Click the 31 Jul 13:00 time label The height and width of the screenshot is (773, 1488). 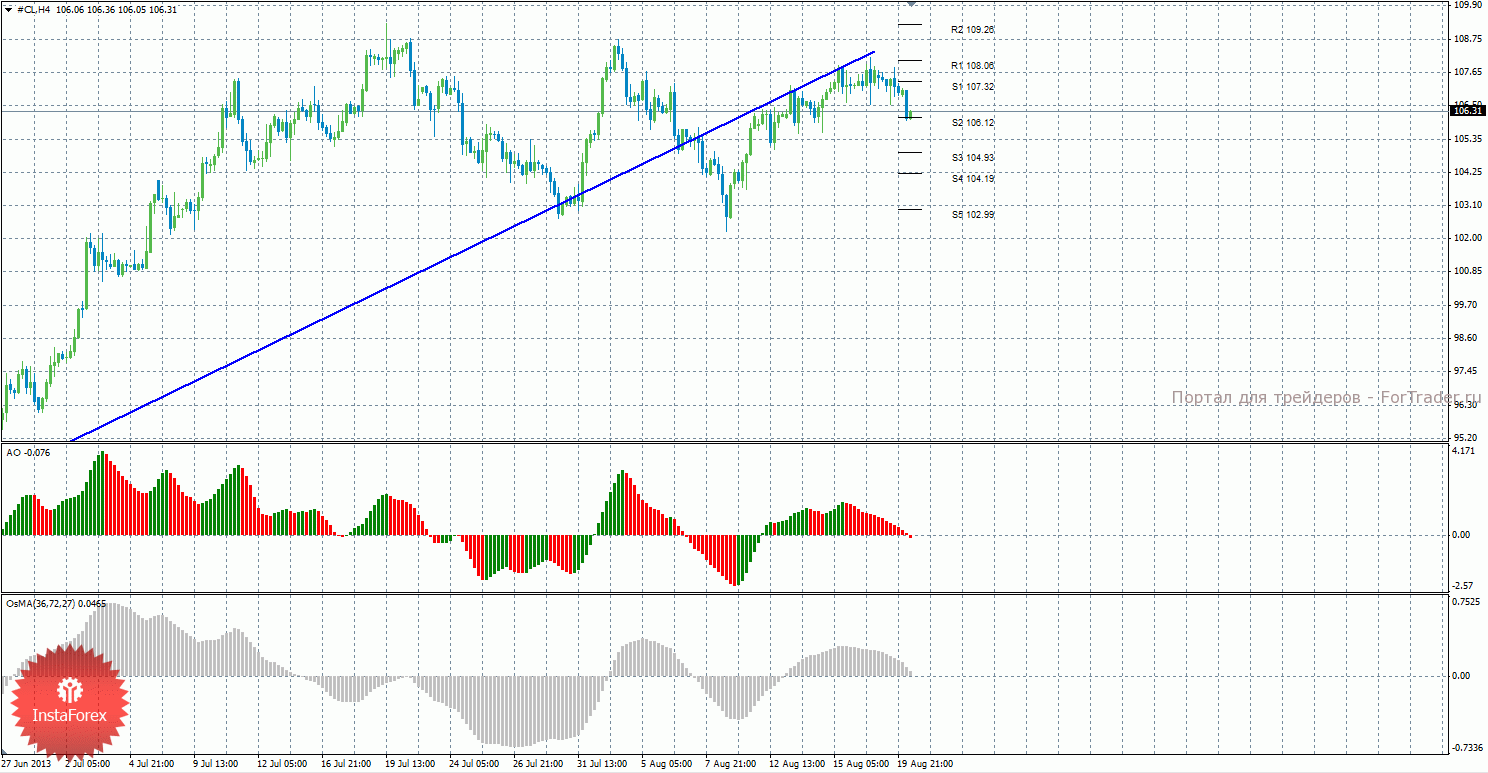pyautogui.click(x=602, y=764)
